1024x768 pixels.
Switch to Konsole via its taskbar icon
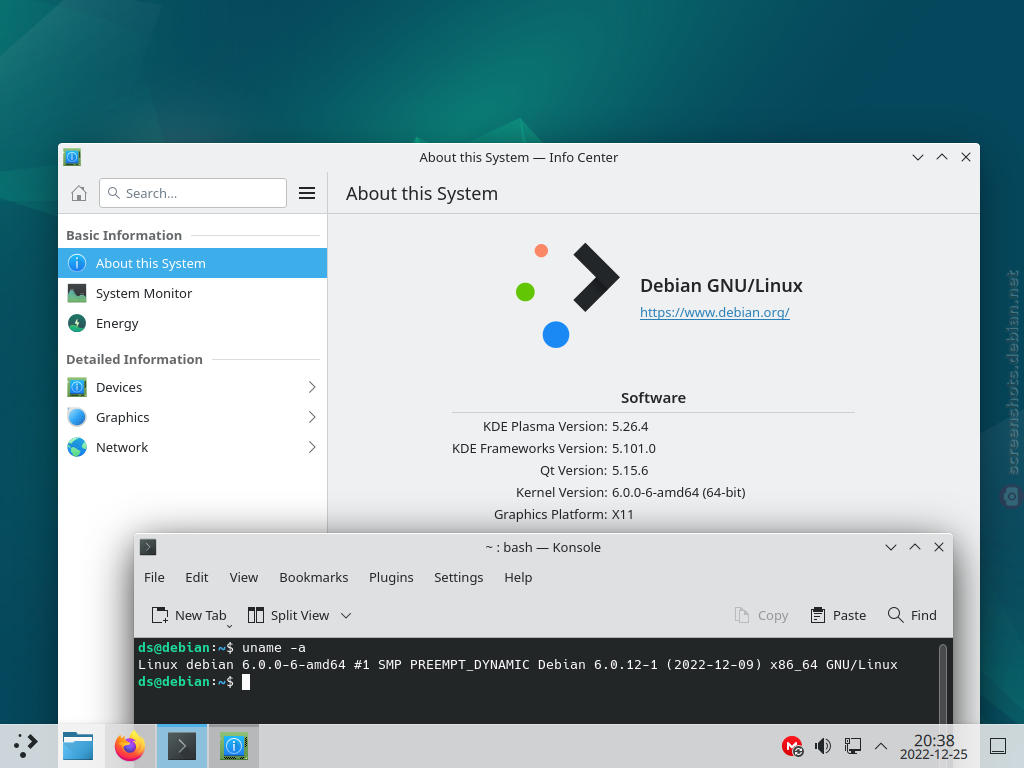(182, 746)
